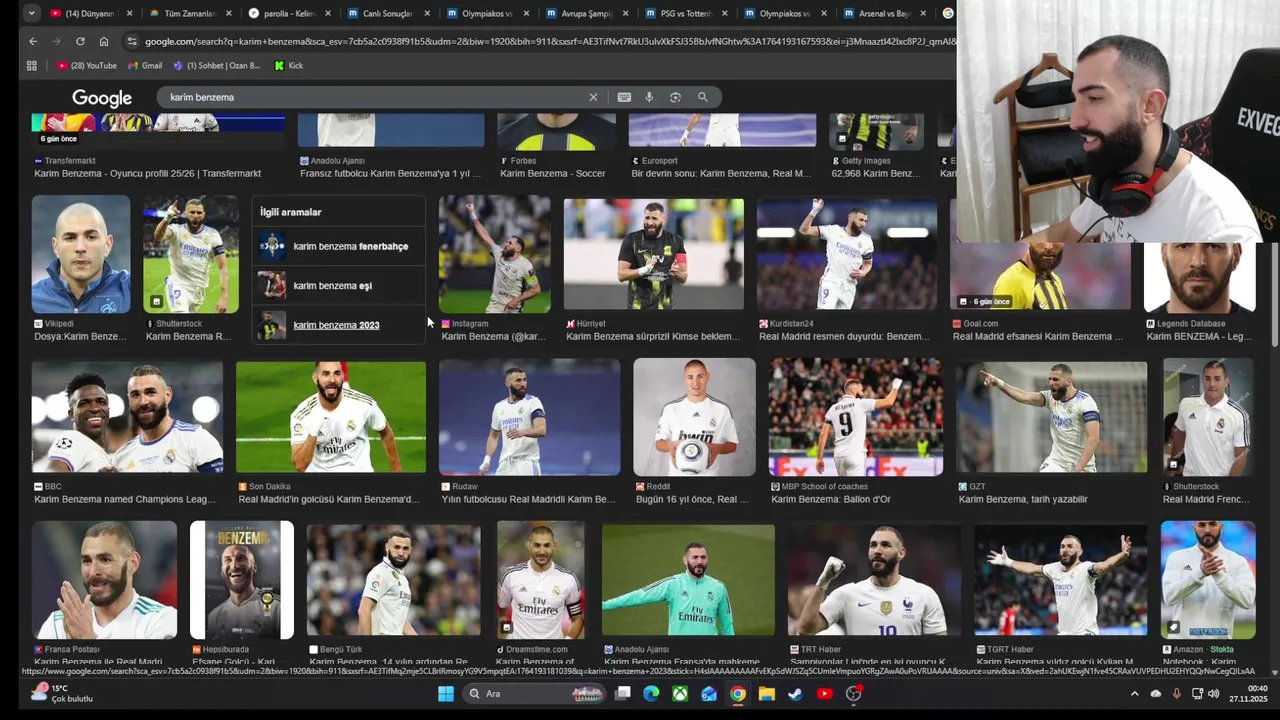
Task: Open browser home page icon
Action: [x=104, y=41]
